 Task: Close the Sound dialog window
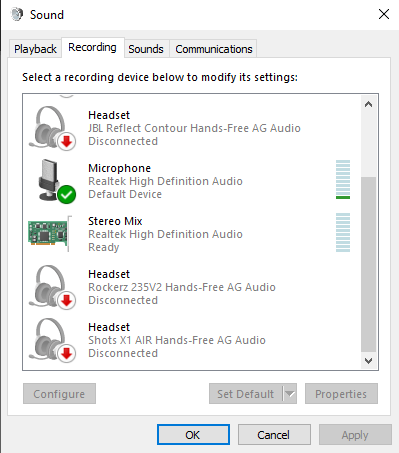pos(384,14)
